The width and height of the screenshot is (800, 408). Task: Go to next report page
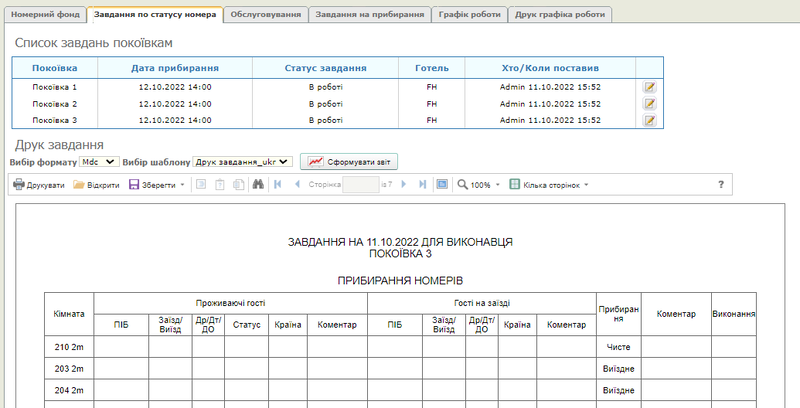click(404, 185)
